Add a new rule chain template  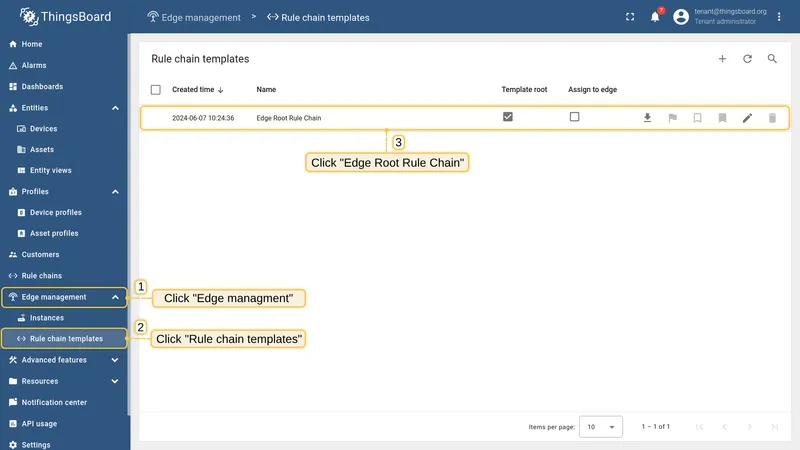click(x=722, y=59)
